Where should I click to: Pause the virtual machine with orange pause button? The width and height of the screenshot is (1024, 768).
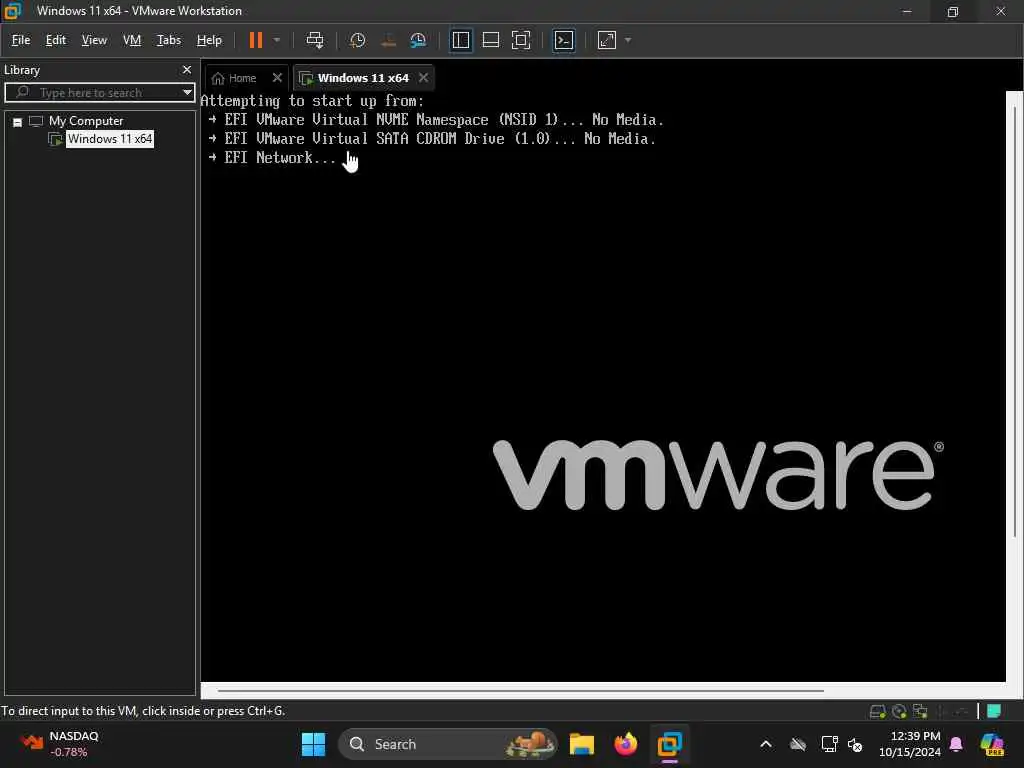point(255,40)
